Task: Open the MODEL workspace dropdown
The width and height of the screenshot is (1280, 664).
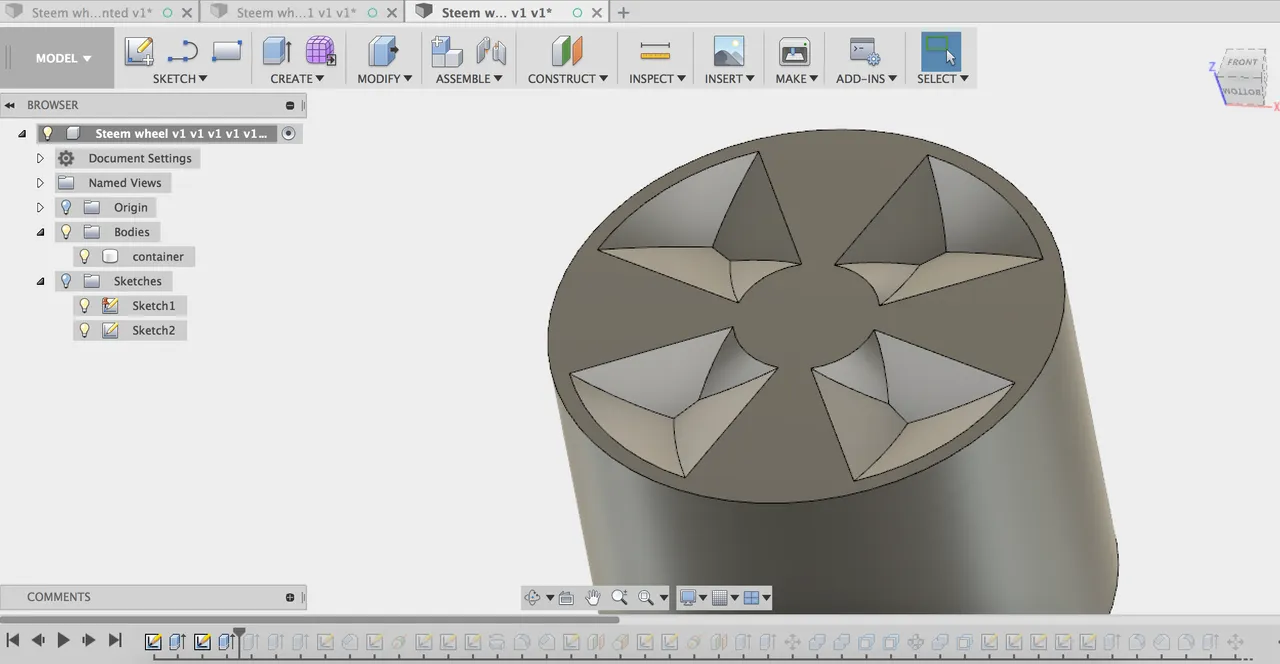Action: click(x=63, y=58)
